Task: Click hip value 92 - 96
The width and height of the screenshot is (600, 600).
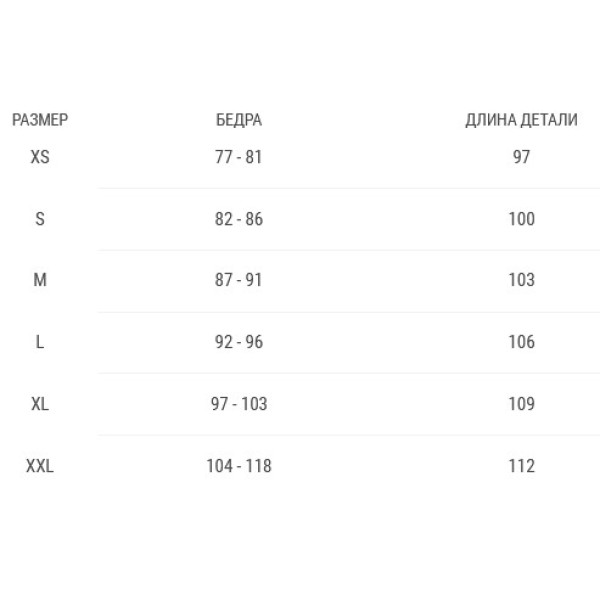Action: point(239,342)
